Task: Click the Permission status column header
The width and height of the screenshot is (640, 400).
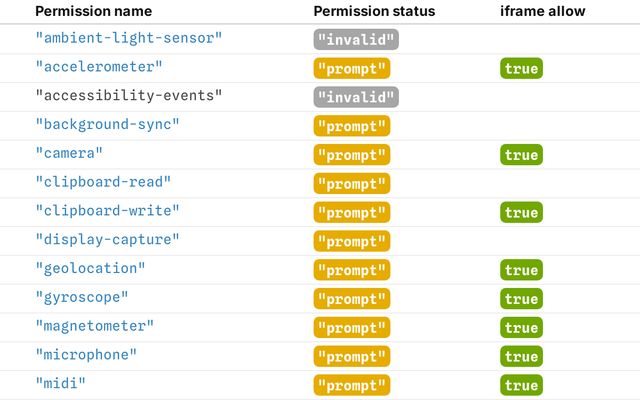Action: pyautogui.click(x=374, y=11)
